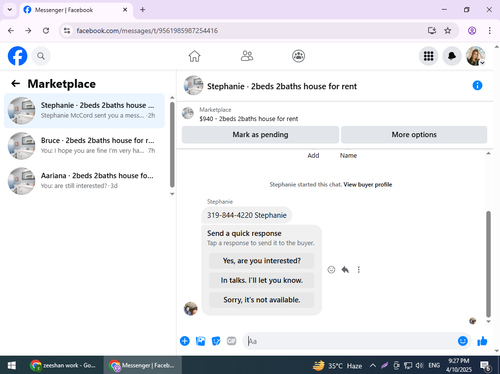Image resolution: width=500 pixels, height=374 pixels.
Task: Click Mark as pending button
Action: click(260, 135)
